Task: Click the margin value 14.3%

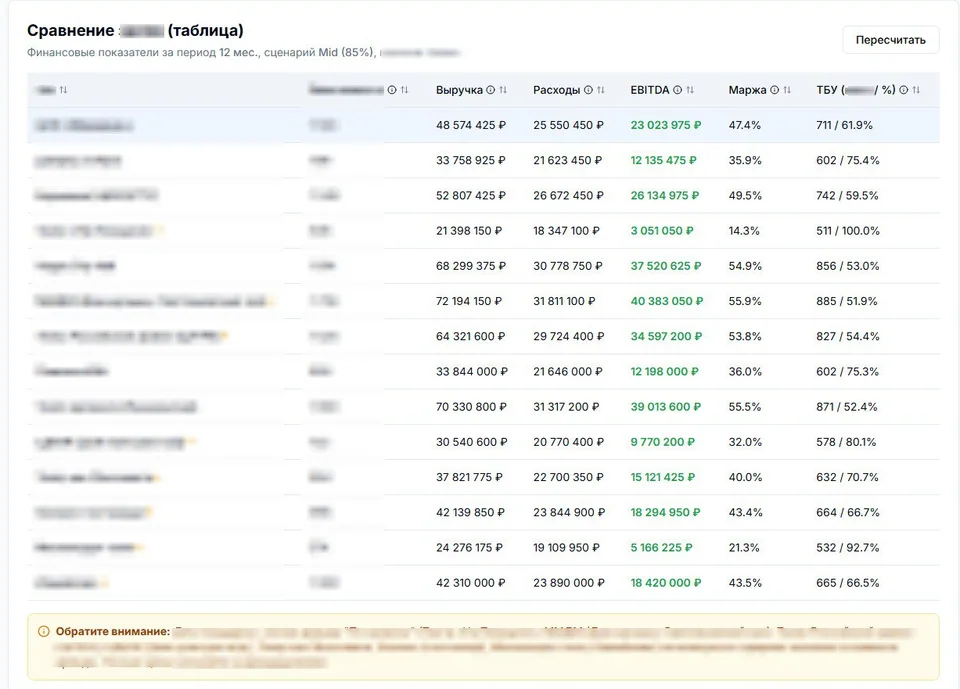Action: click(744, 231)
